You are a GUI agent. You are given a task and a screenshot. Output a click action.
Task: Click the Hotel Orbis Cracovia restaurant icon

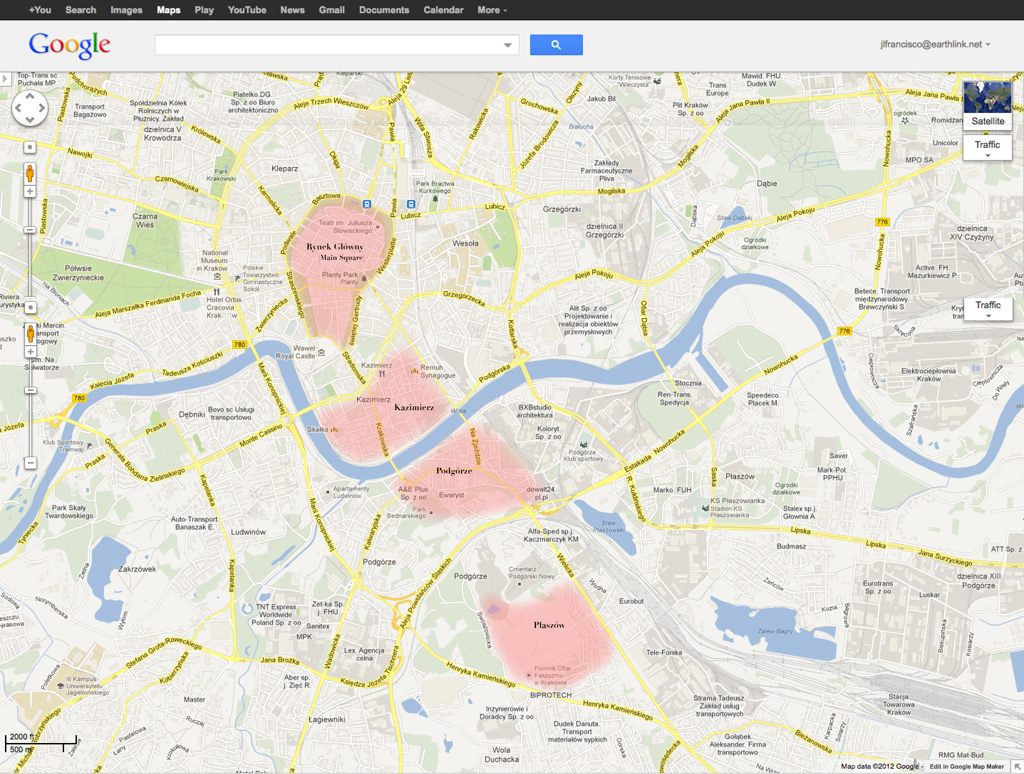pyautogui.click(x=217, y=292)
